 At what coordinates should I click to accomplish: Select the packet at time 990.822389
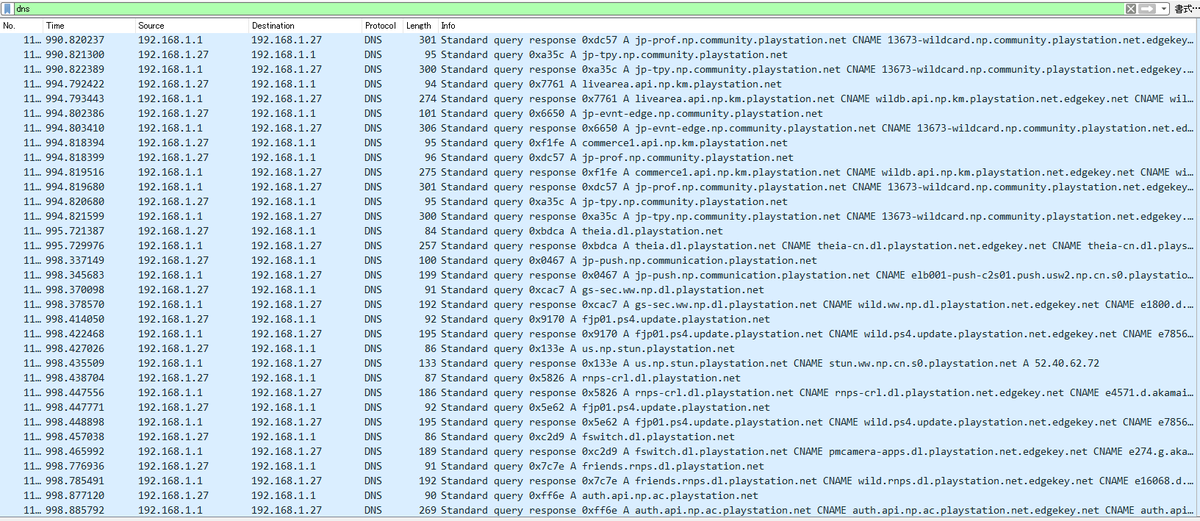[x=596, y=69]
